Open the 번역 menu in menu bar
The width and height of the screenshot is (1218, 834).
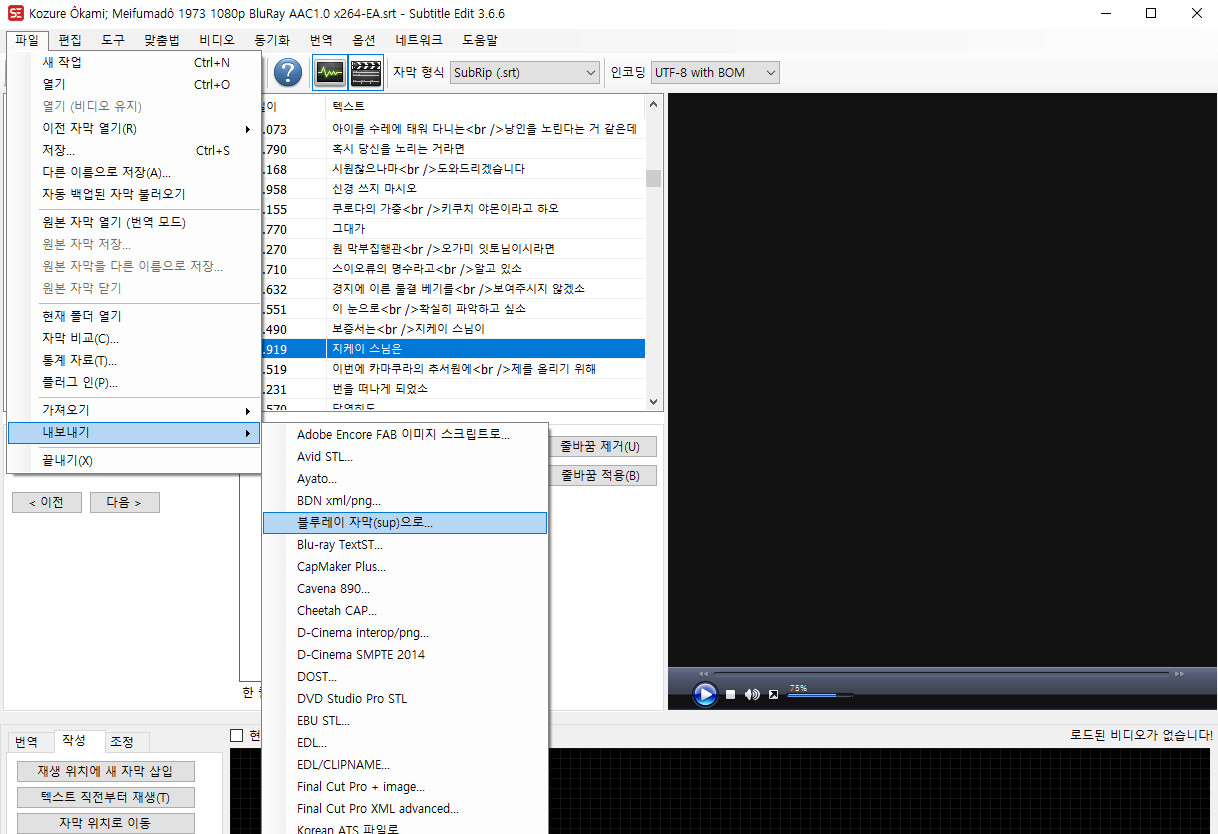tap(321, 40)
